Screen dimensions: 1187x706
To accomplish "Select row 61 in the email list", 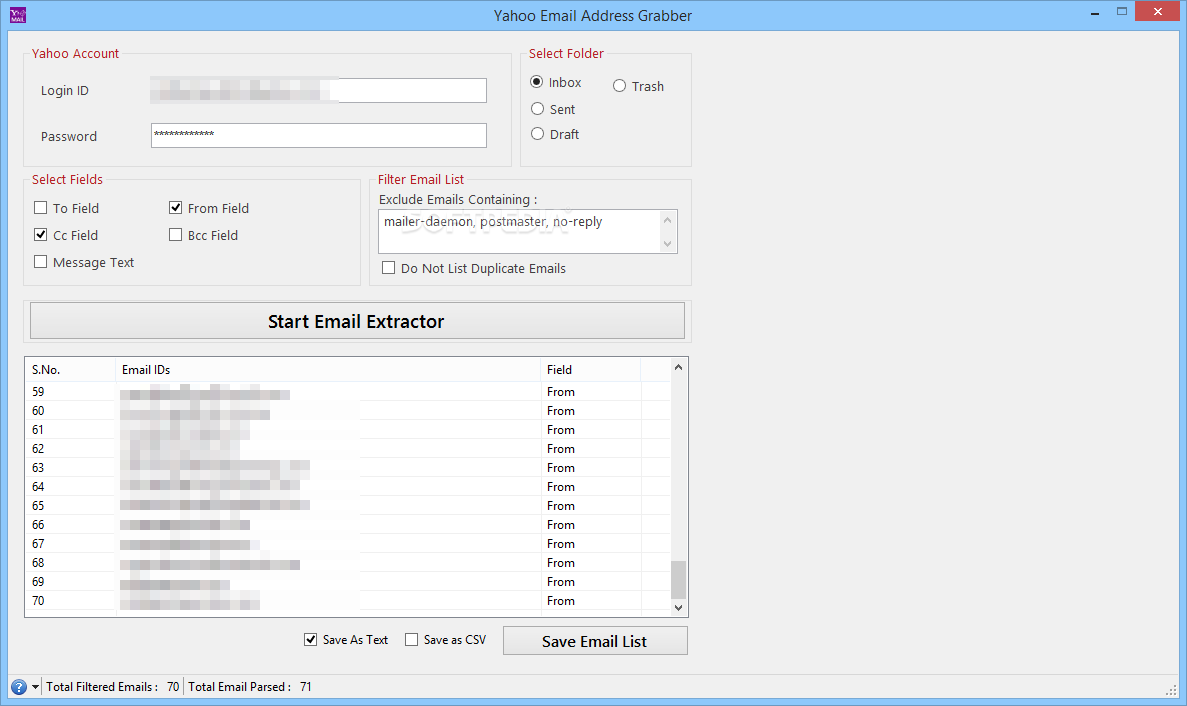I will pos(347,430).
